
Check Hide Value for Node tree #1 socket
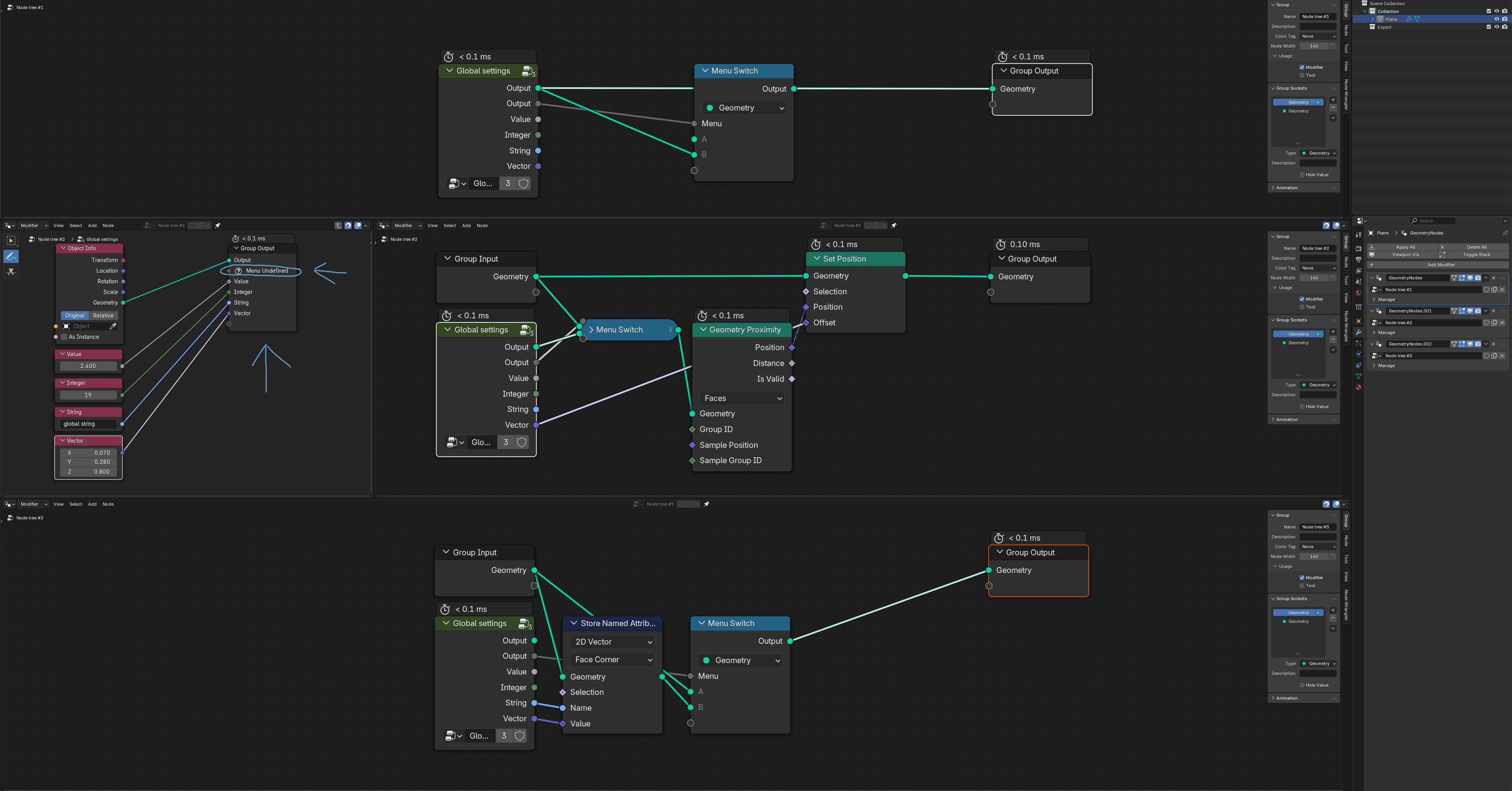[1302, 175]
